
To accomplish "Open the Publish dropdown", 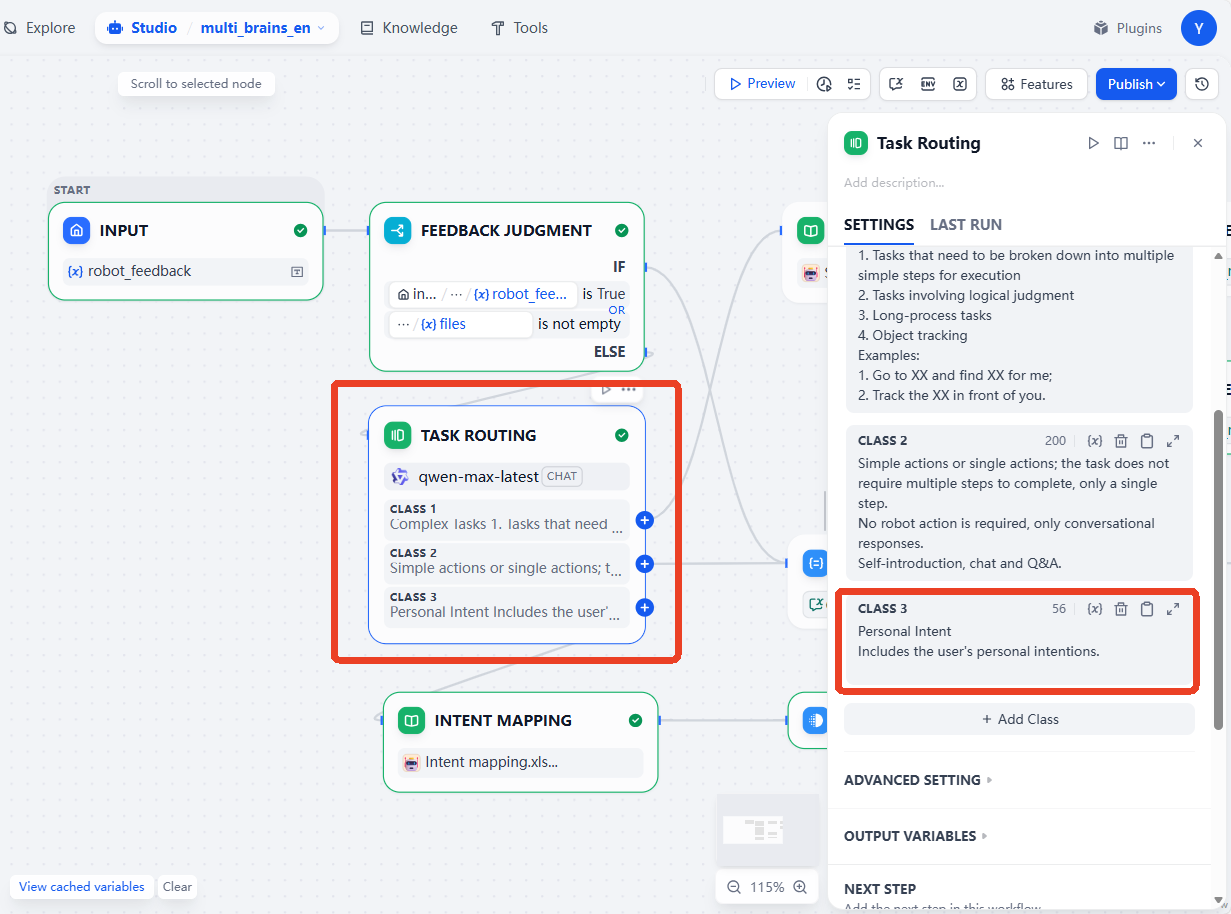I will click(1137, 84).
